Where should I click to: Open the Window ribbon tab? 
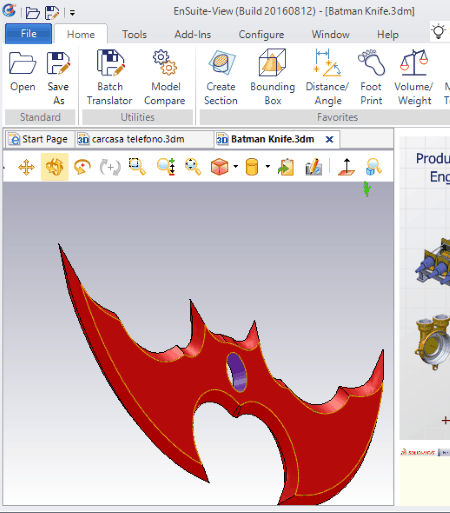(331, 34)
